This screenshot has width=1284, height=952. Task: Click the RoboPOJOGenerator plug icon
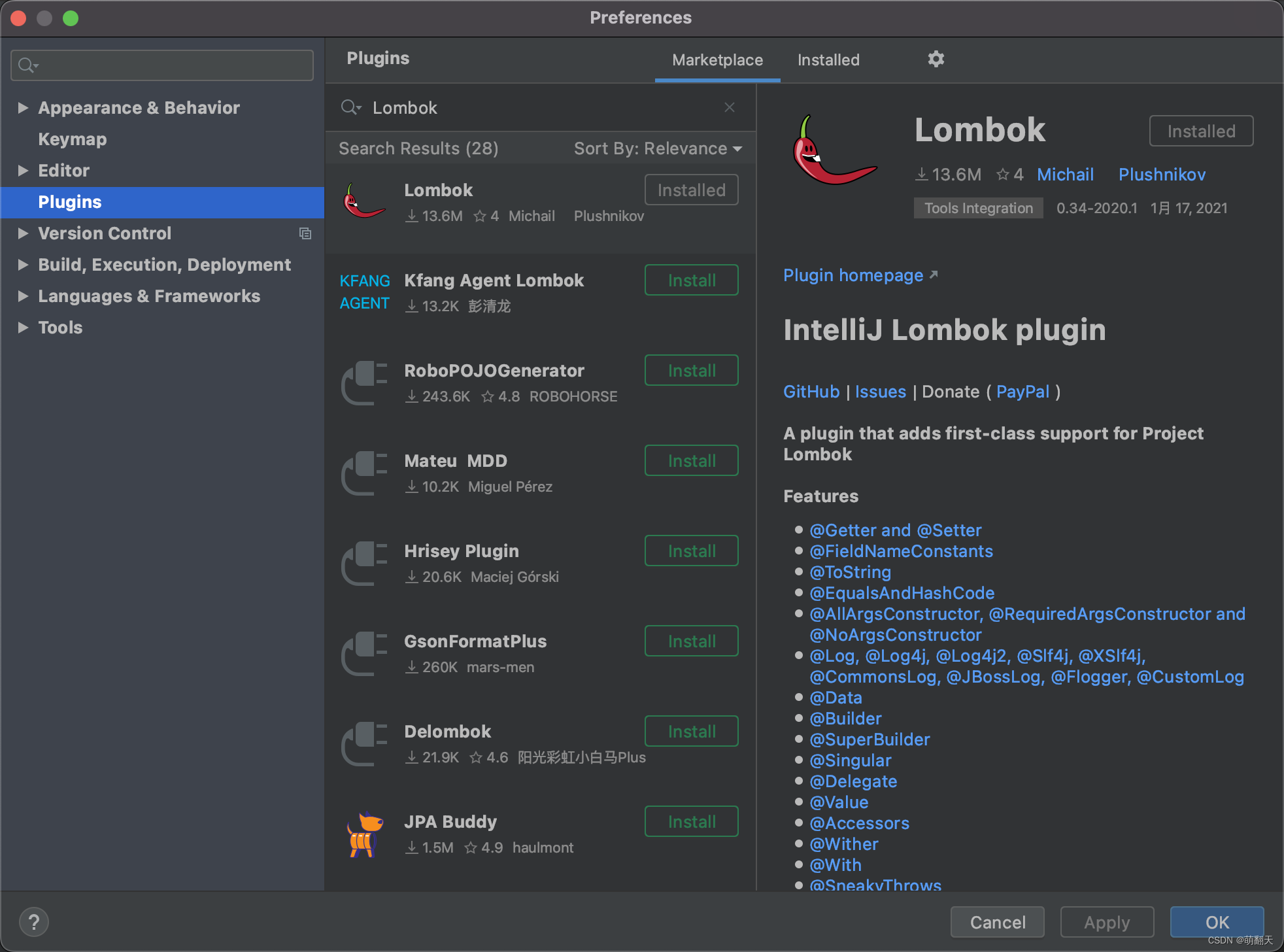pyautogui.click(x=363, y=382)
